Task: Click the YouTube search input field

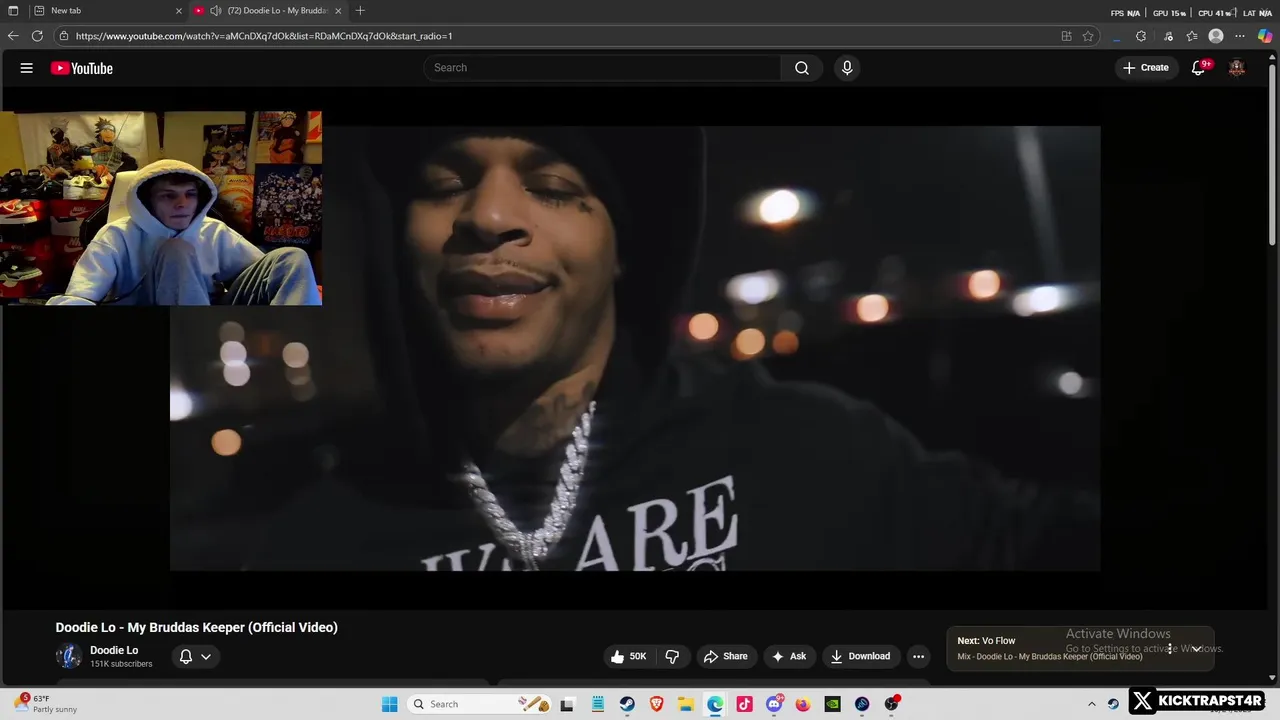Action: coord(603,68)
